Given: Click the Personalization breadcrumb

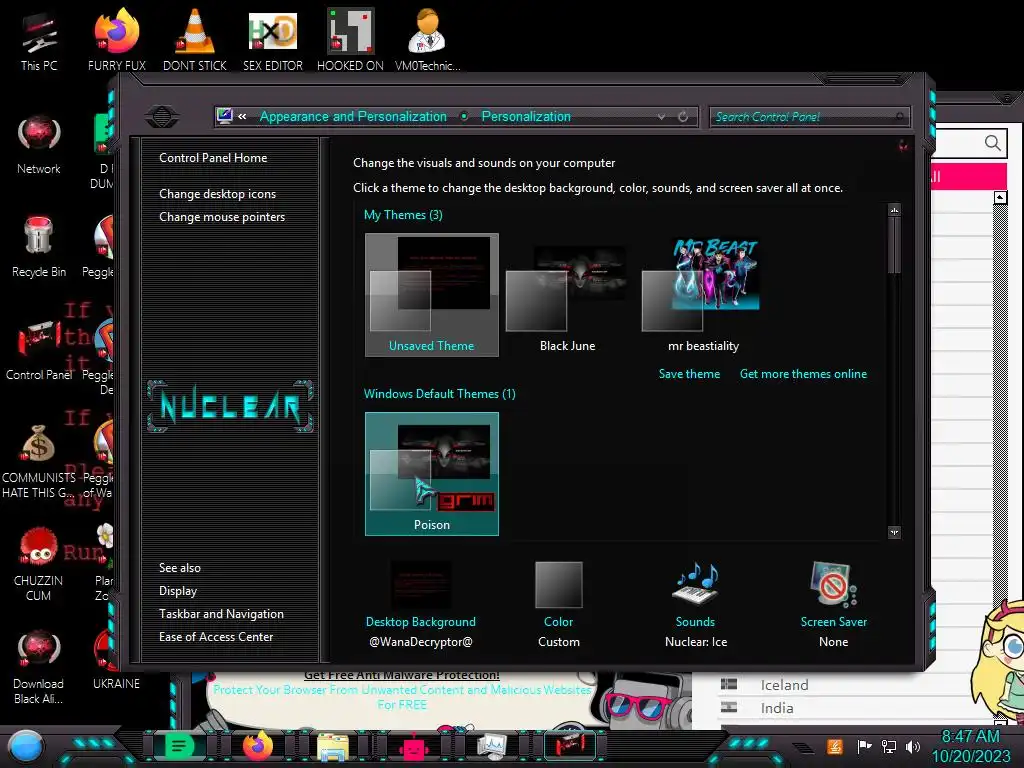Looking at the screenshot, I should click(526, 116).
